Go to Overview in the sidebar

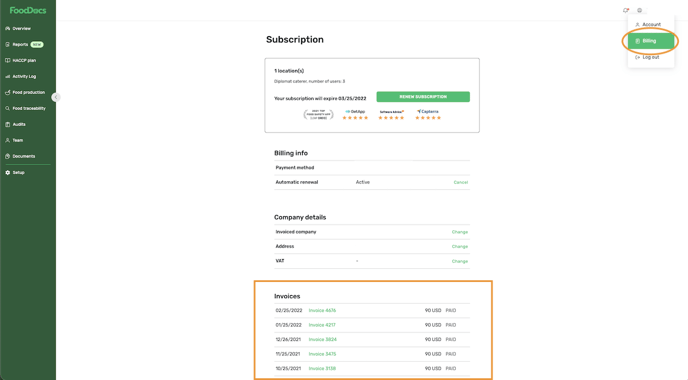click(x=22, y=29)
